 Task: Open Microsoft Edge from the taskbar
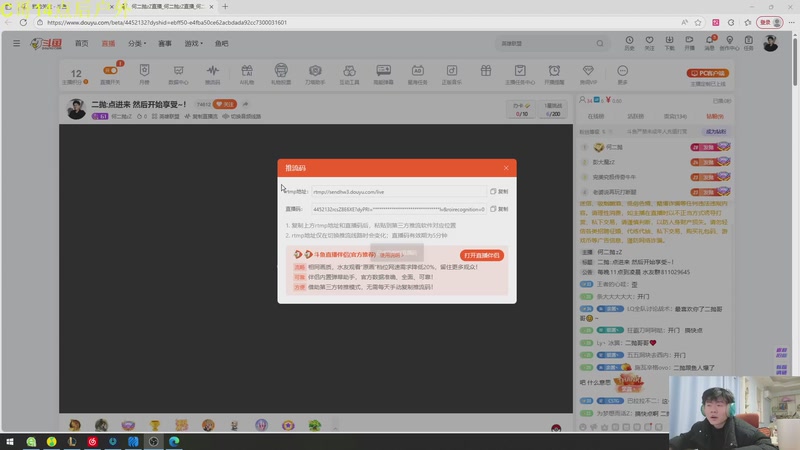coord(174,441)
